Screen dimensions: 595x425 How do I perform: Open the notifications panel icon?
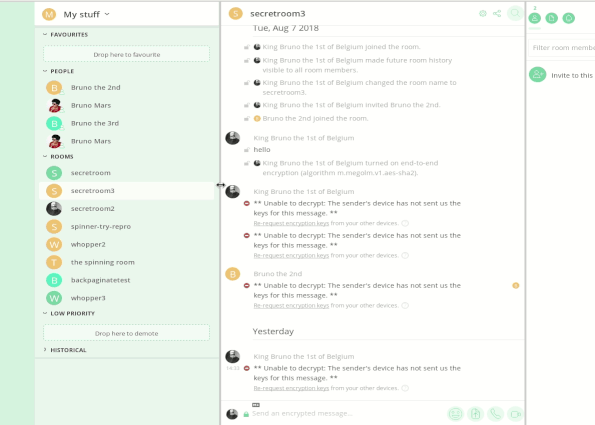pyautogui.click(x=569, y=18)
